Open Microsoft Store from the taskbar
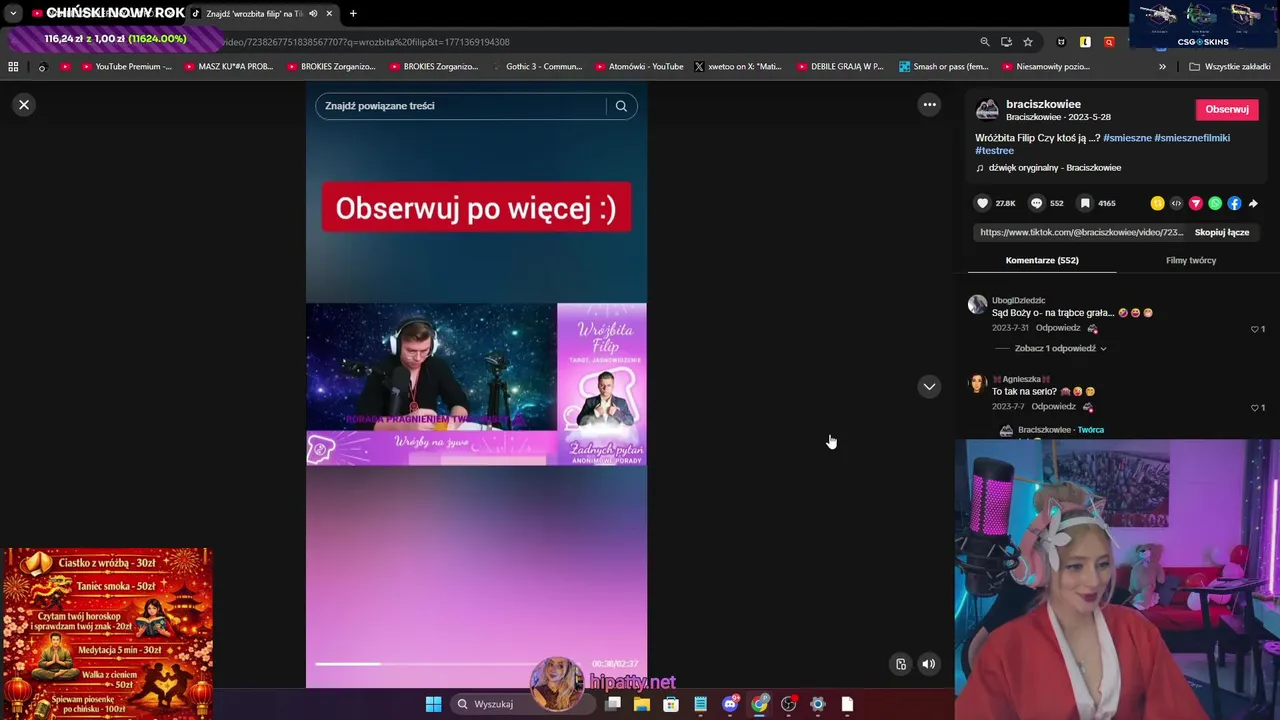The height and width of the screenshot is (720, 1280). tap(671, 704)
